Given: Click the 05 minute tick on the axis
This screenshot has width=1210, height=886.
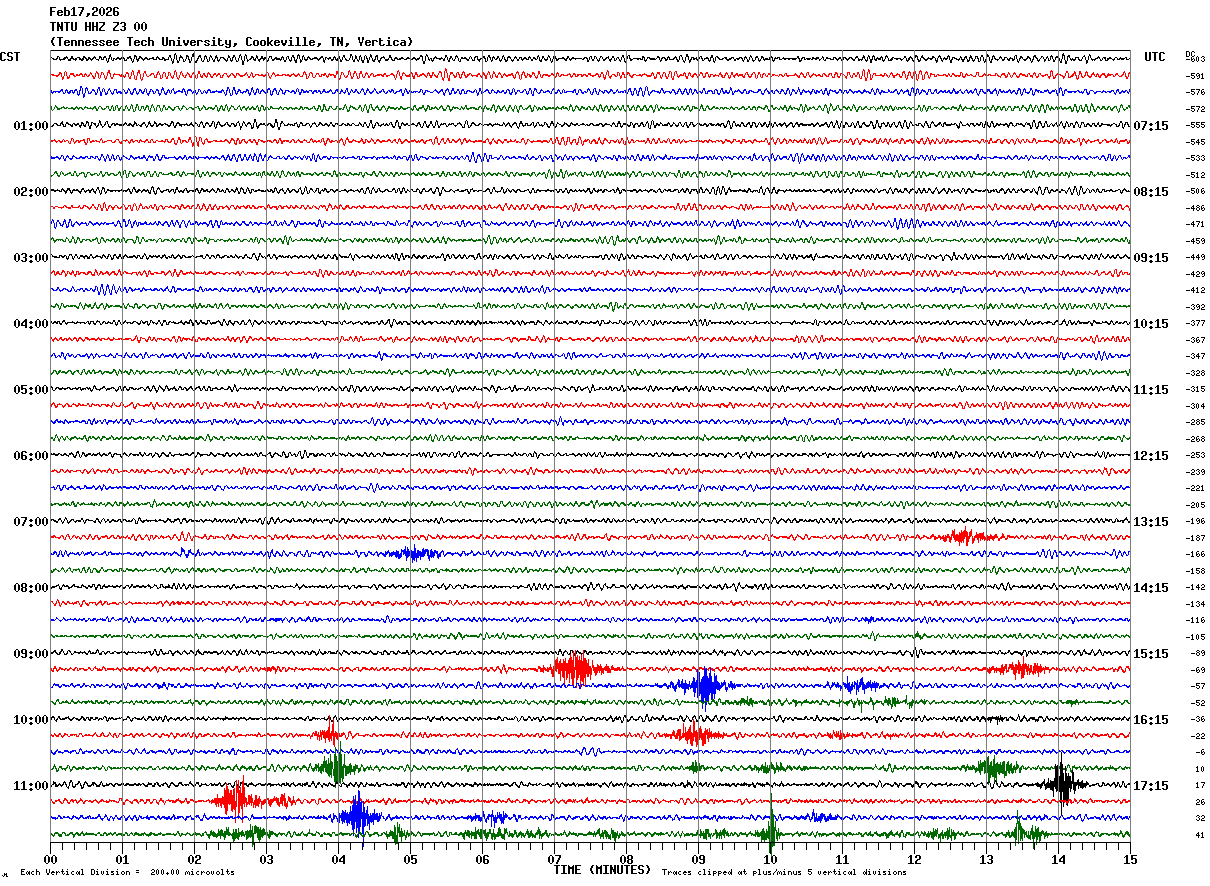Looking at the screenshot, I should [x=410, y=859].
